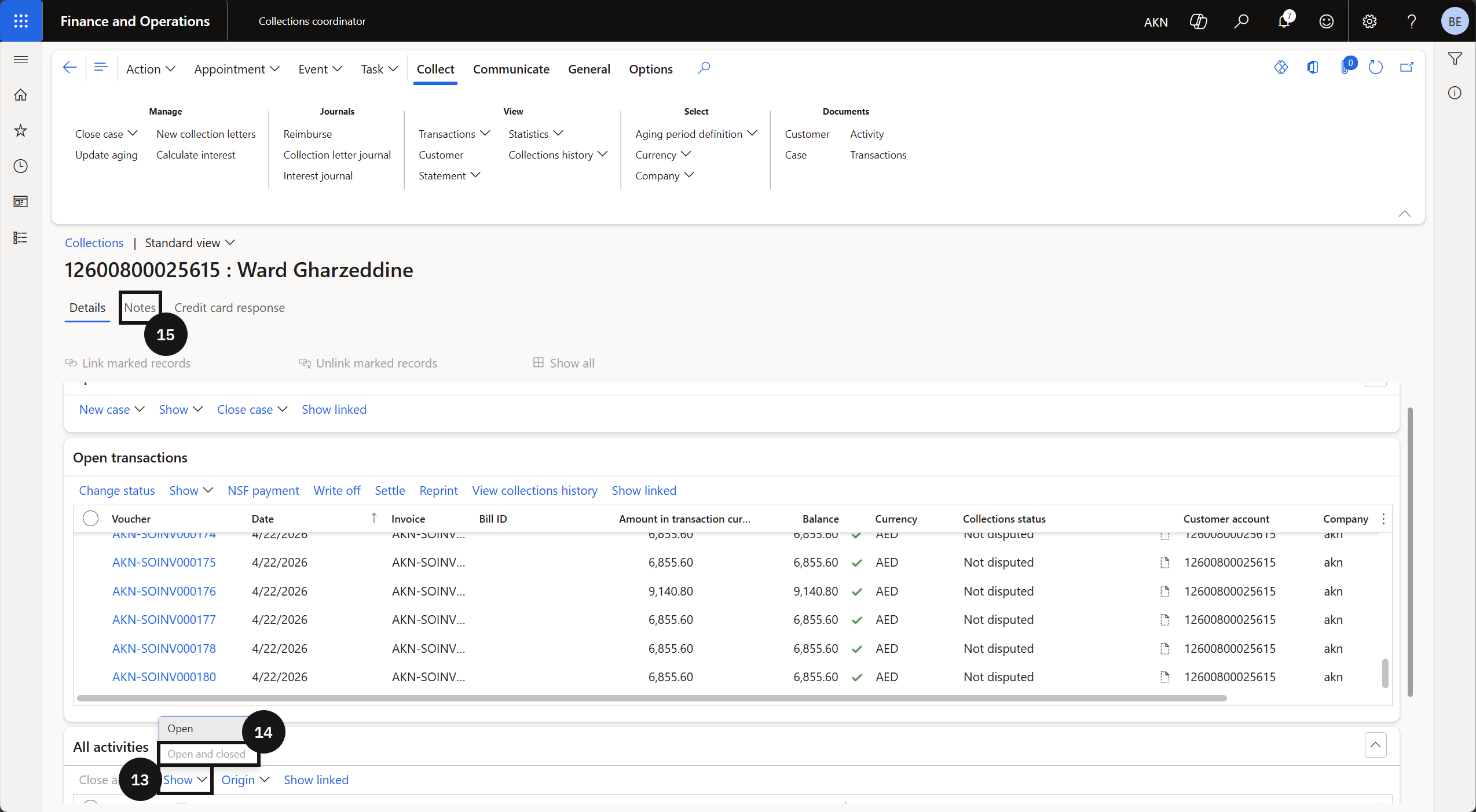Expand the Task menu

click(x=379, y=69)
